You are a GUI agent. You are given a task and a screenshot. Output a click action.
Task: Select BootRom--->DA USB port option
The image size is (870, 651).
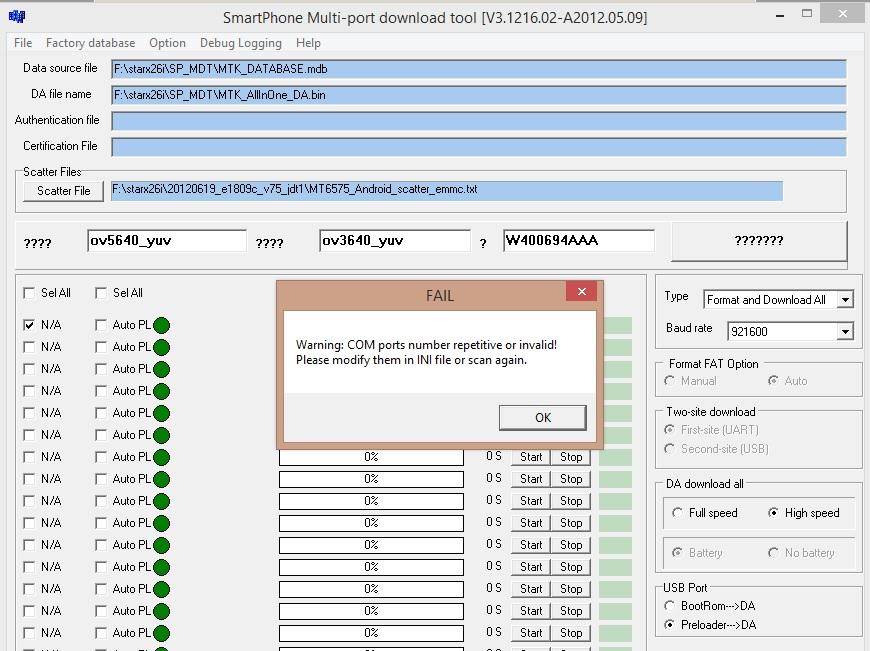click(670, 606)
